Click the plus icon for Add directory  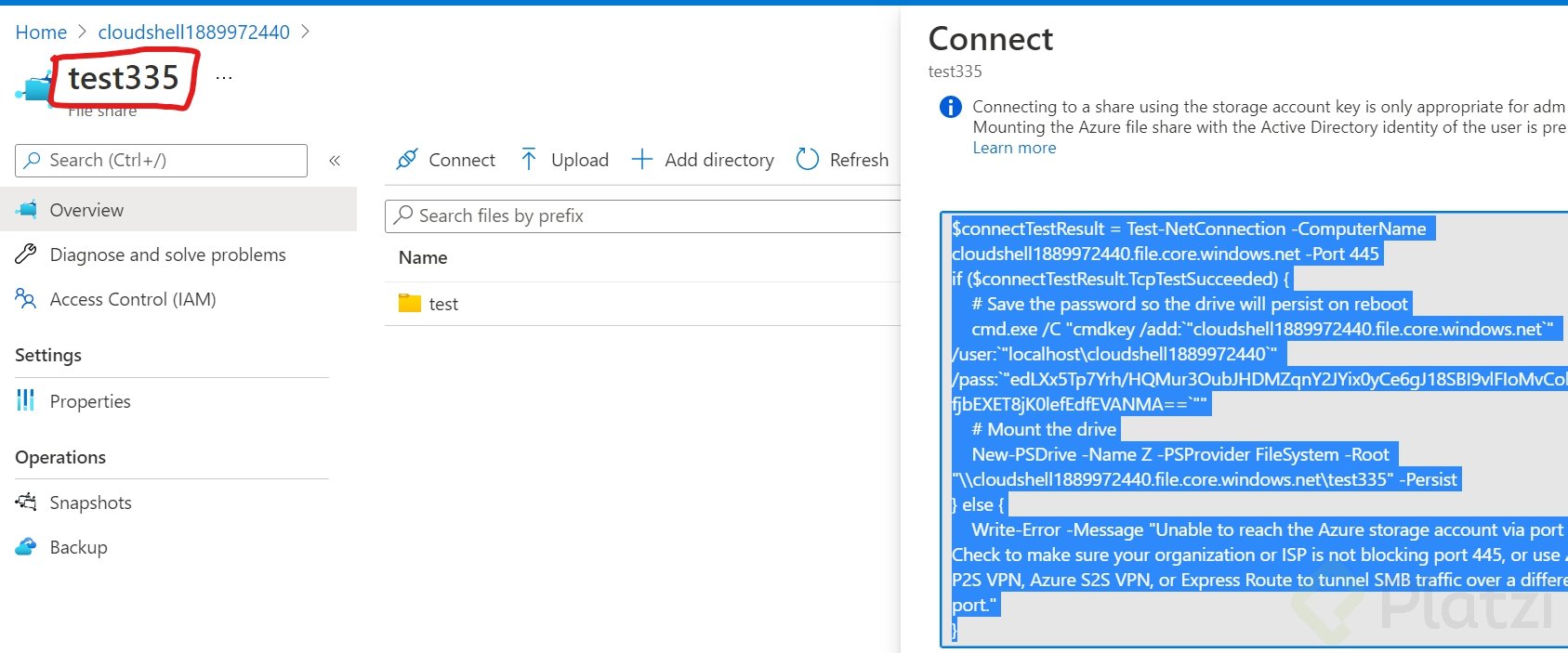click(x=642, y=160)
